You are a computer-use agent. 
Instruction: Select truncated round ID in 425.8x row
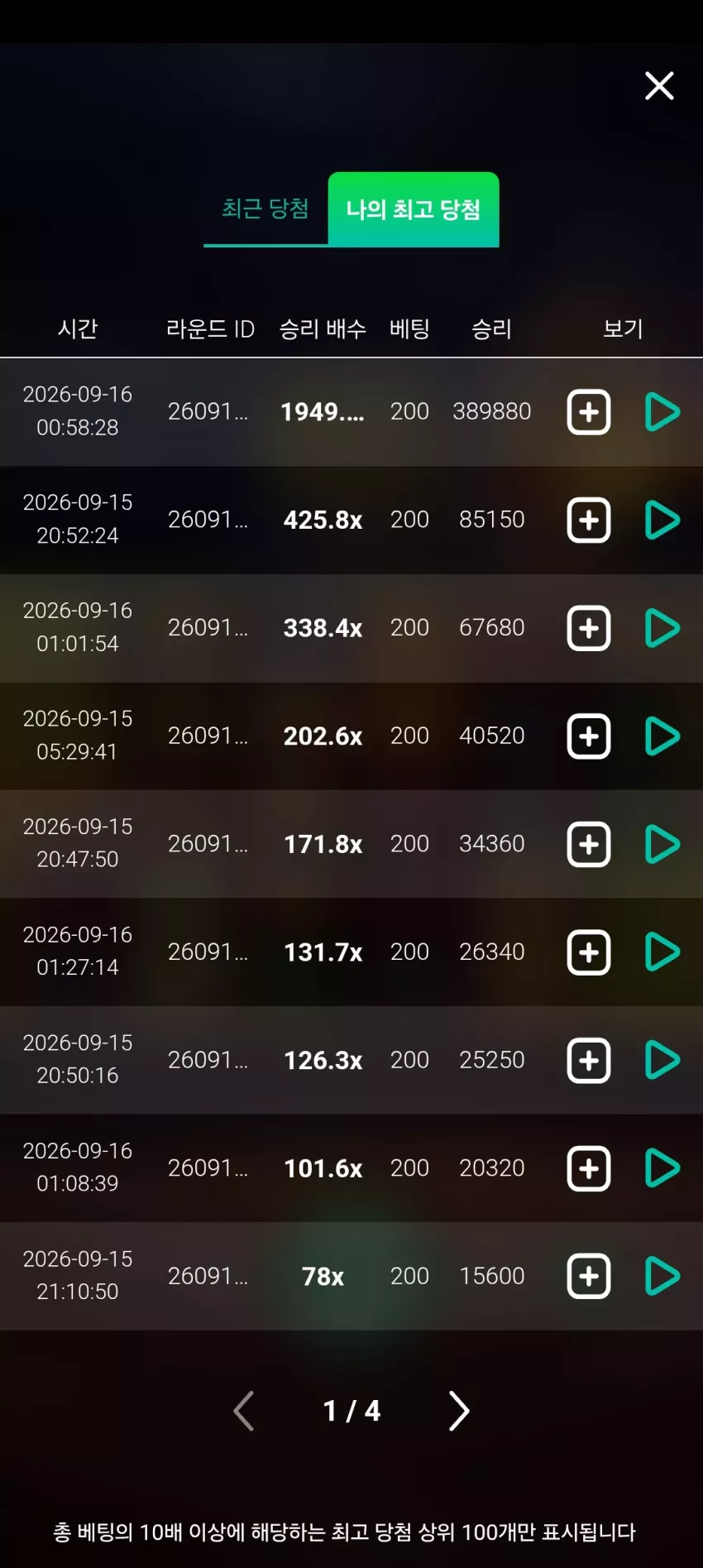click(208, 520)
